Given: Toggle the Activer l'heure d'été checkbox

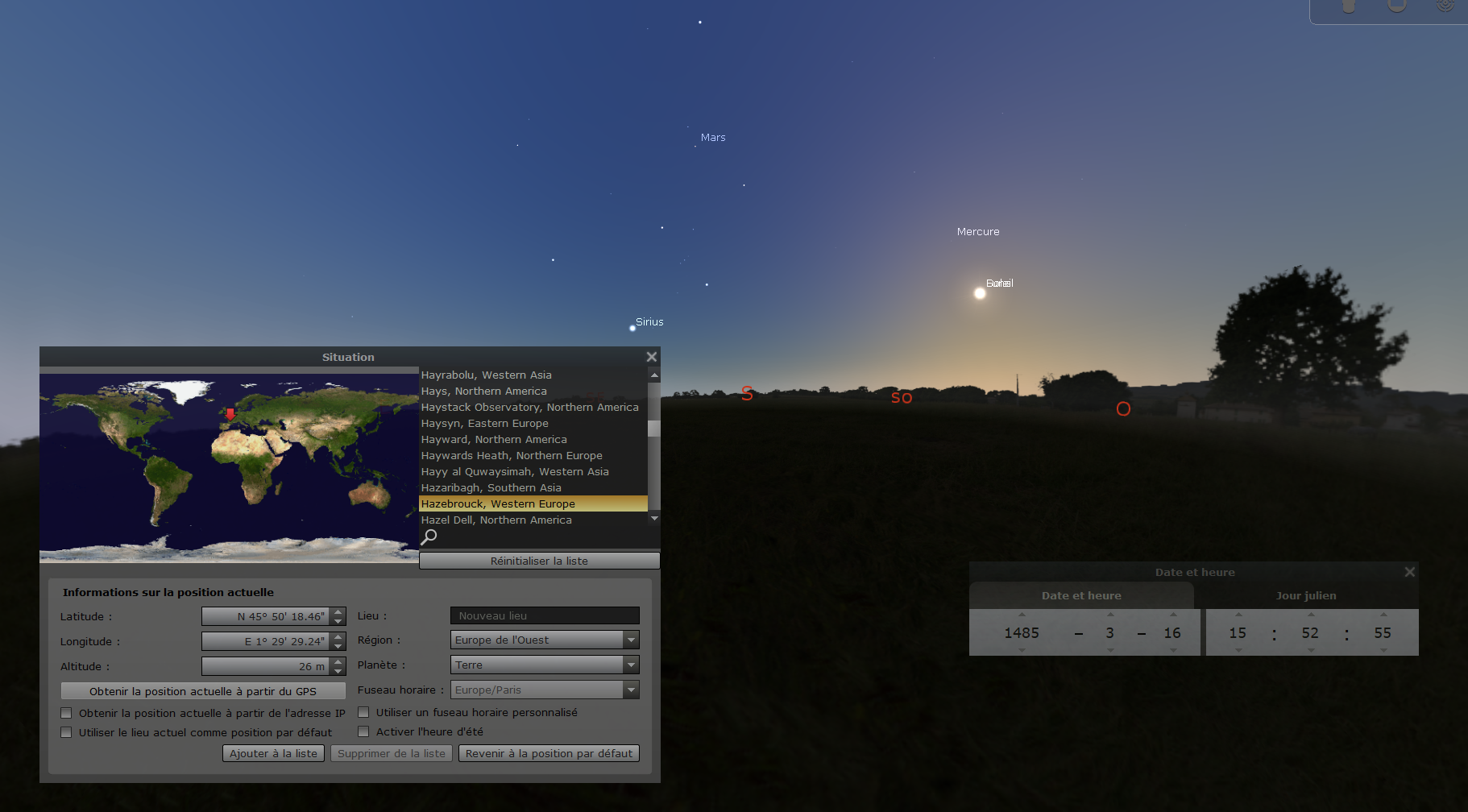Looking at the screenshot, I should coord(364,731).
